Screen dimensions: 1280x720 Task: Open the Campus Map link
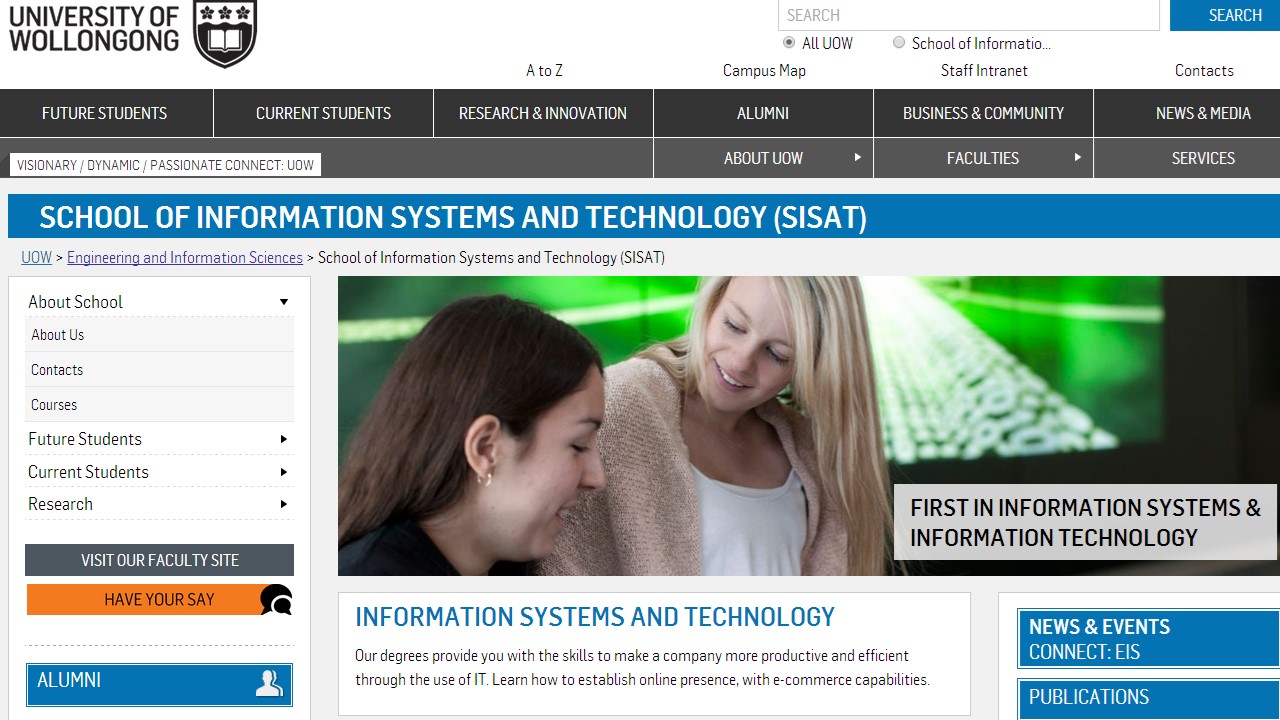[764, 70]
